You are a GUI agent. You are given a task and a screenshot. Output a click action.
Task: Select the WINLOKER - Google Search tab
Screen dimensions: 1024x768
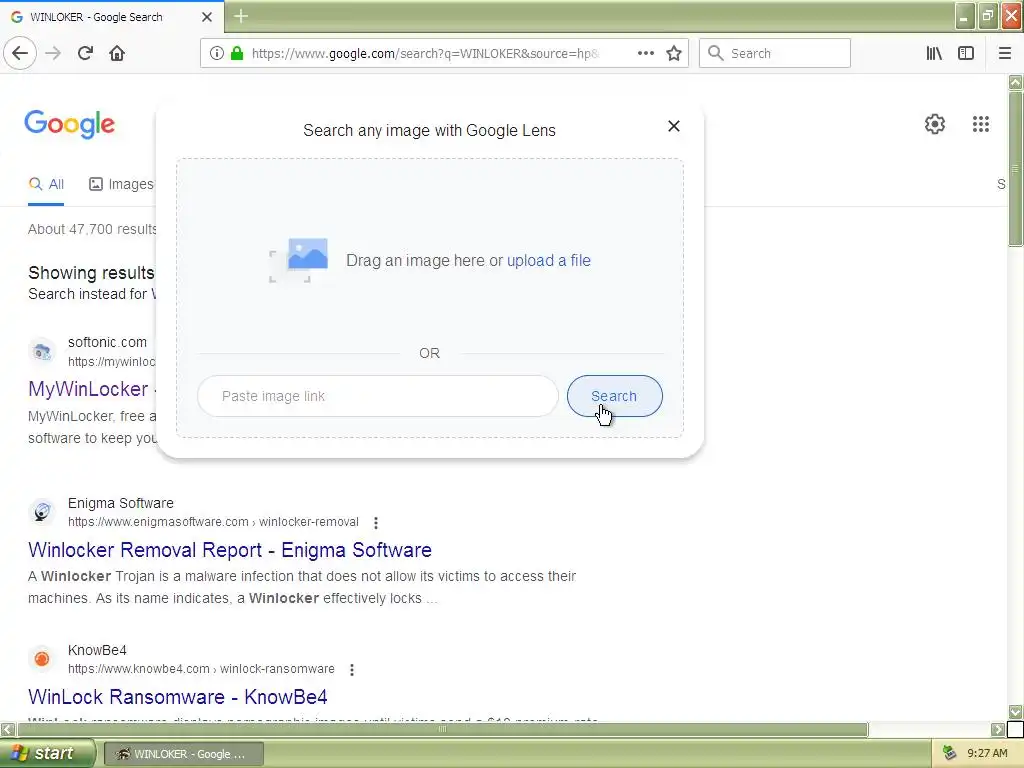tap(112, 17)
